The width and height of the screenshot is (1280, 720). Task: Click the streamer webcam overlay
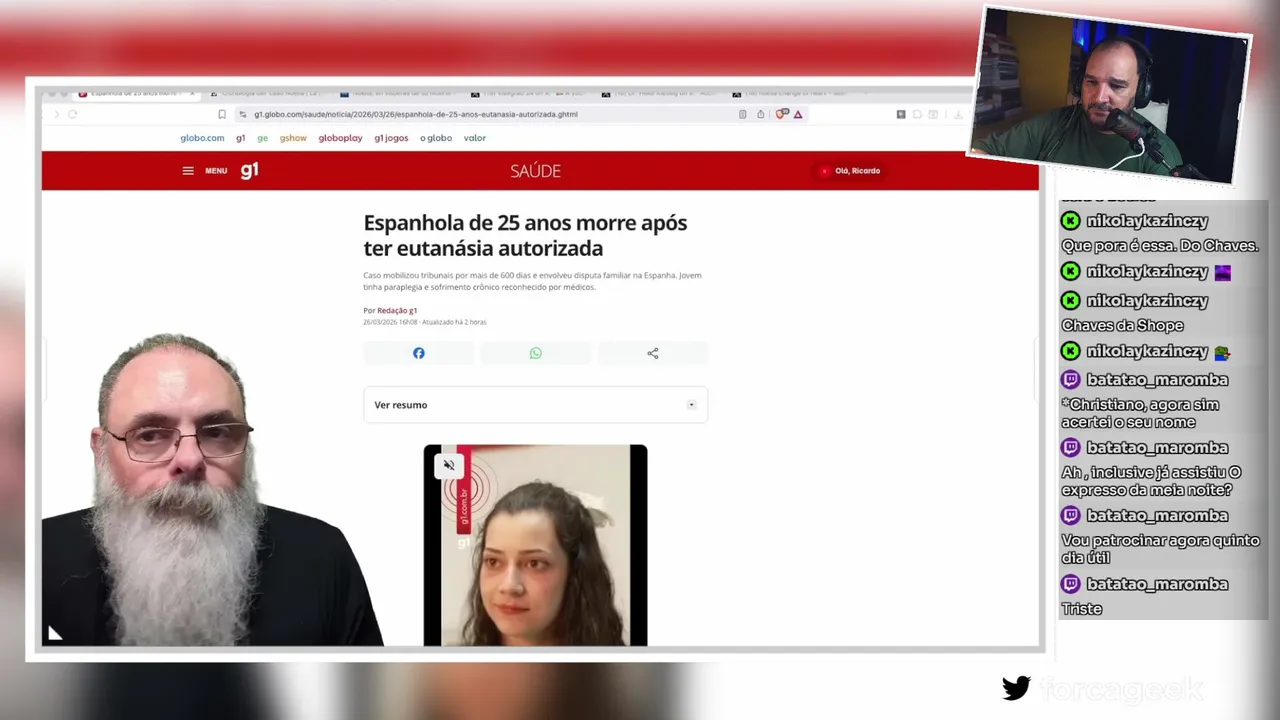(1108, 95)
